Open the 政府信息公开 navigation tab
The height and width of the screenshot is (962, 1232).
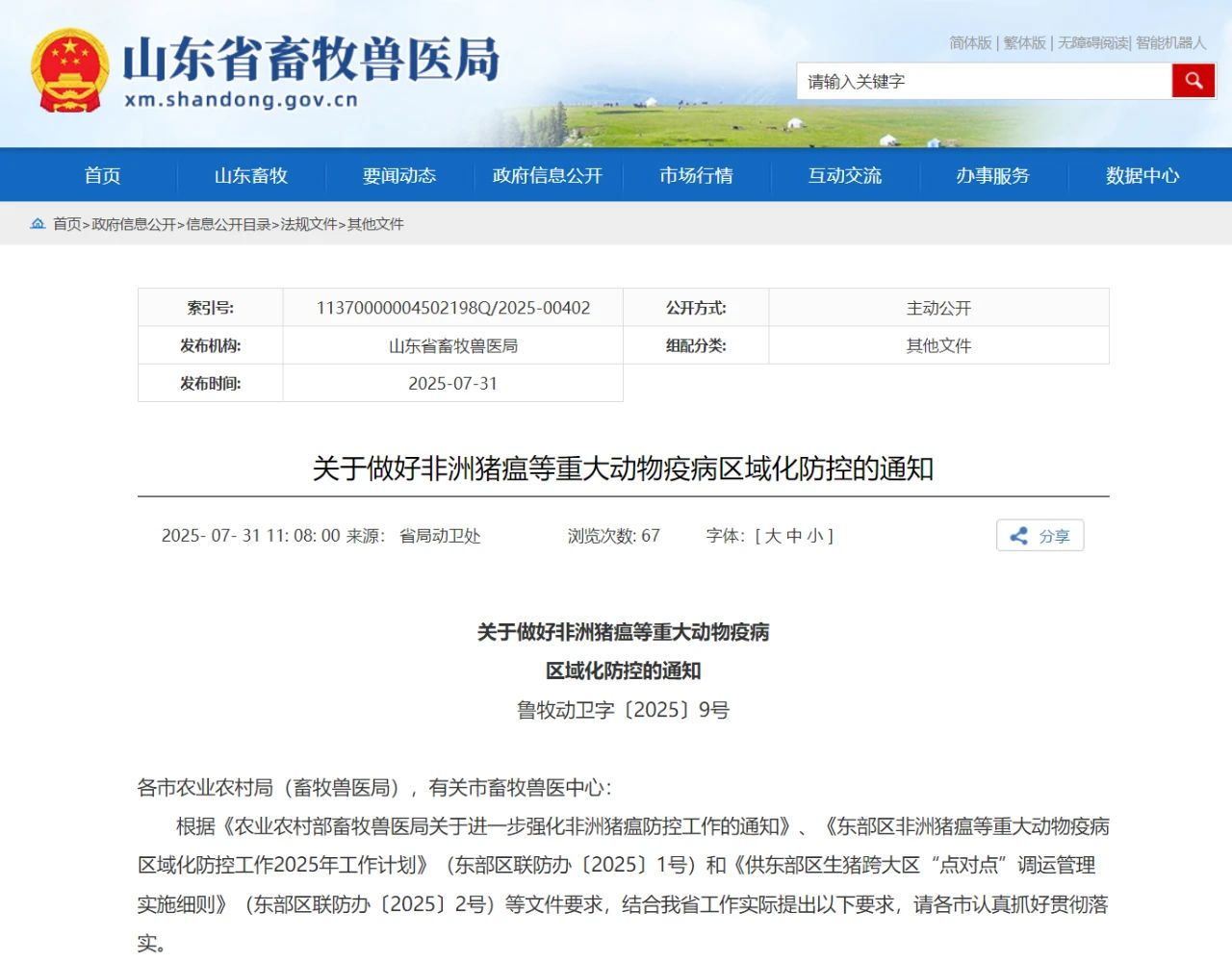click(x=548, y=175)
